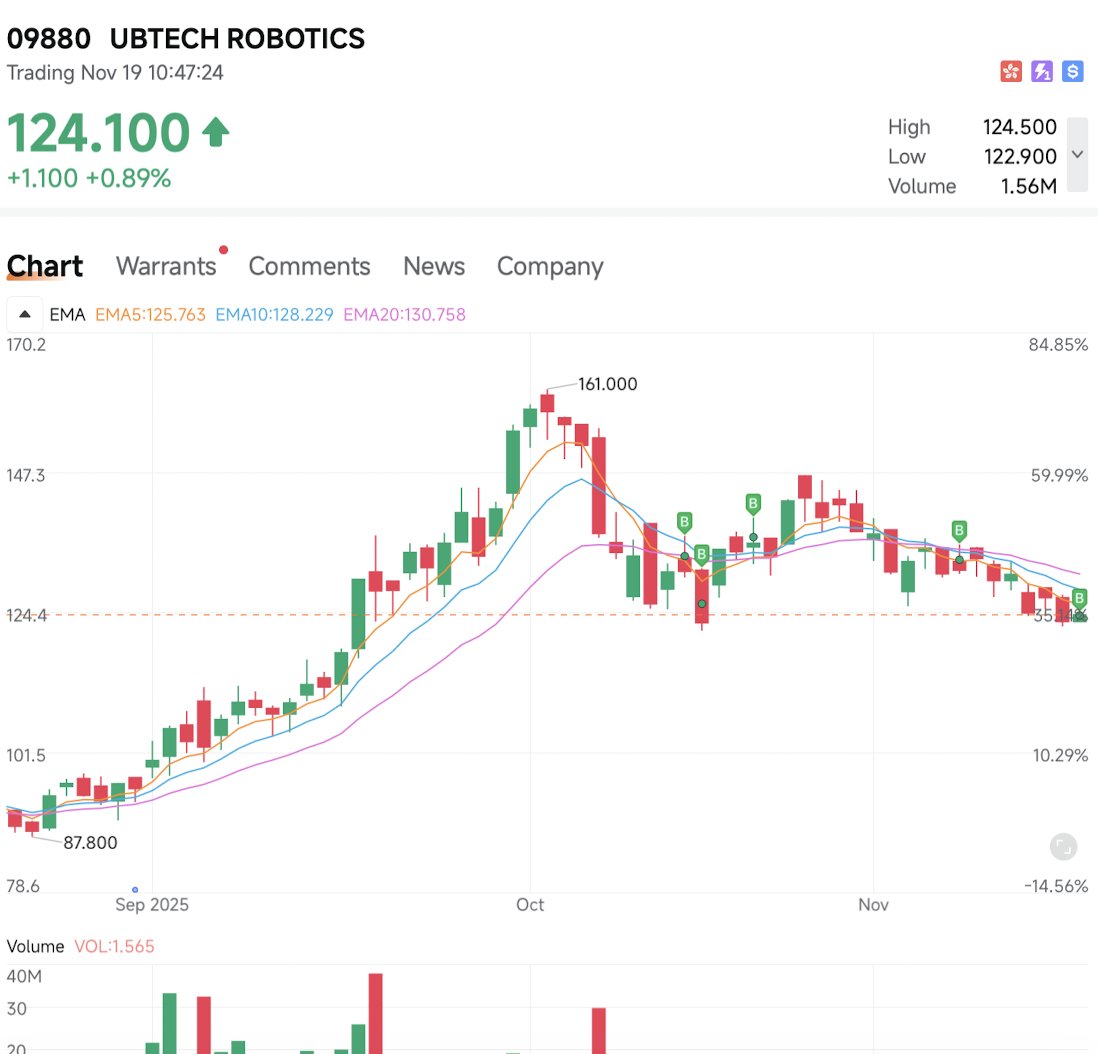Click the 84.85% right axis label
Viewport: 1098px width, 1054px height.
pos(1058,345)
